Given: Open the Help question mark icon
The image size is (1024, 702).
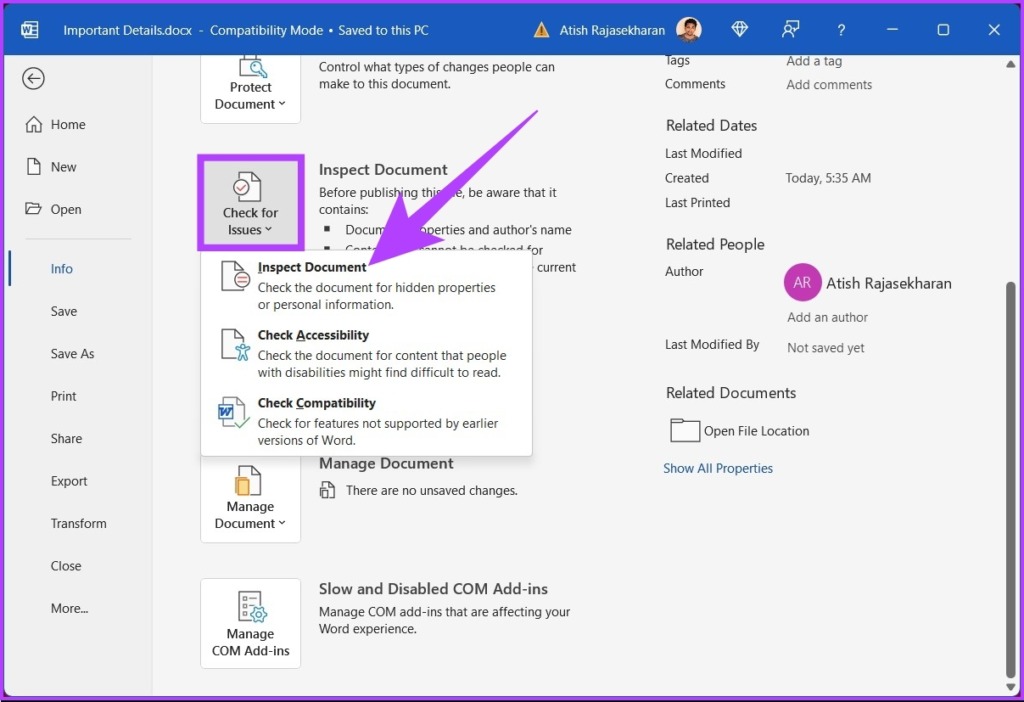Looking at the screenshot, I should tap(841, 30).
